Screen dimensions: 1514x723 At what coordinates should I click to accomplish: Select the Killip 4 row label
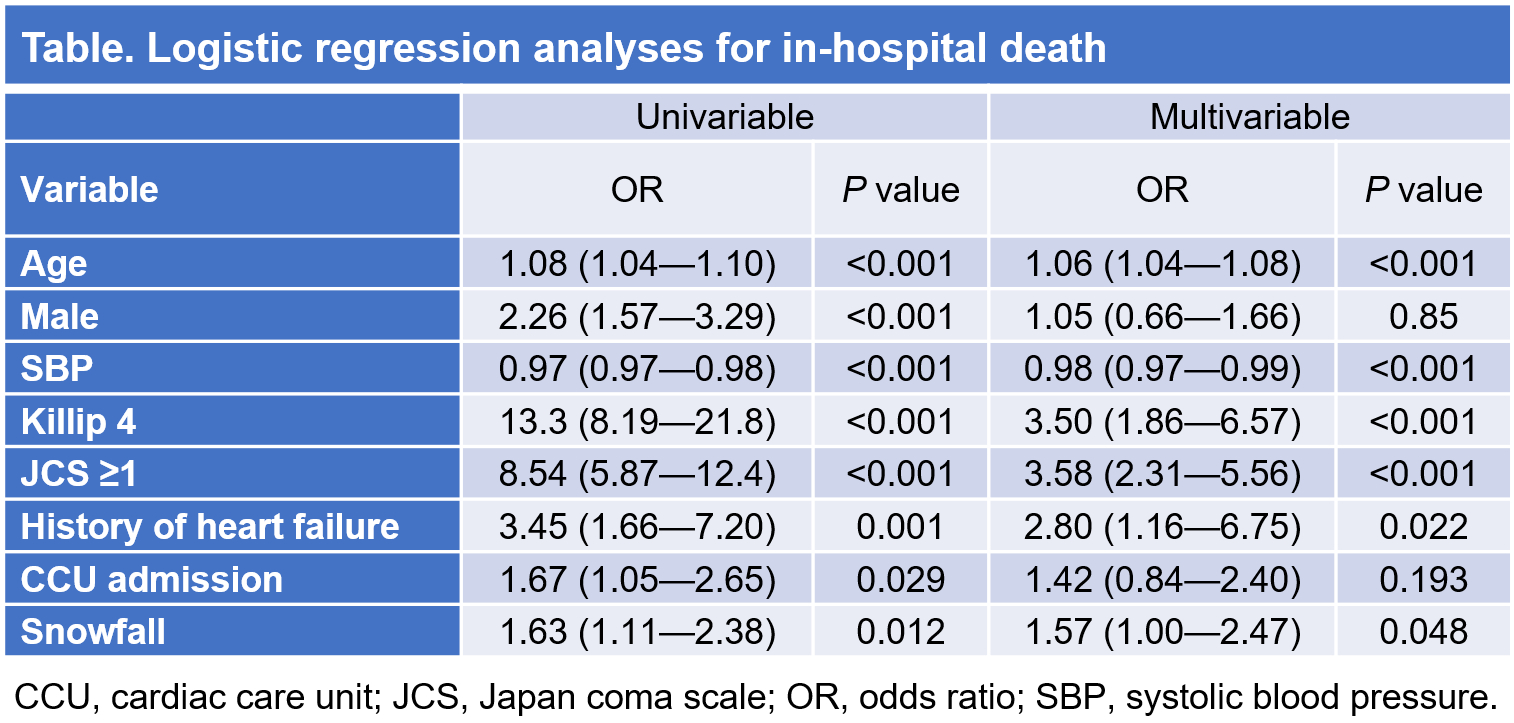[x=79, y=422]
